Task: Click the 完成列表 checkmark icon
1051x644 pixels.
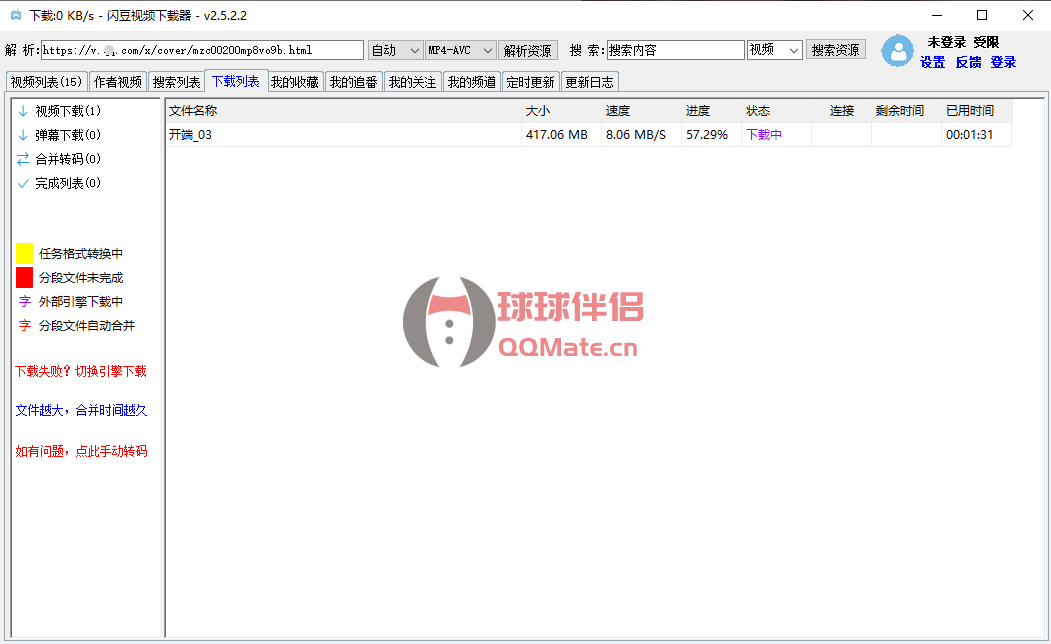Action: point(23,183)
